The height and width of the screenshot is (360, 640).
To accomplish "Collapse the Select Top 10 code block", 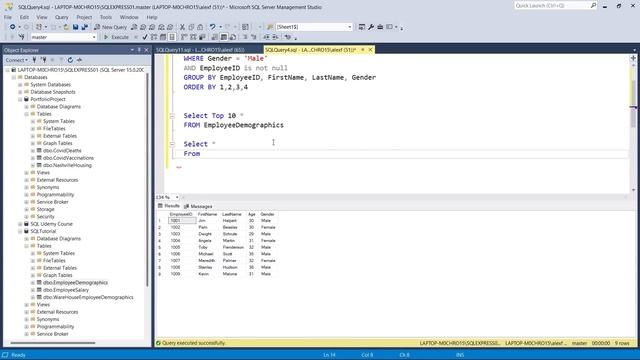I will [172, 116].
